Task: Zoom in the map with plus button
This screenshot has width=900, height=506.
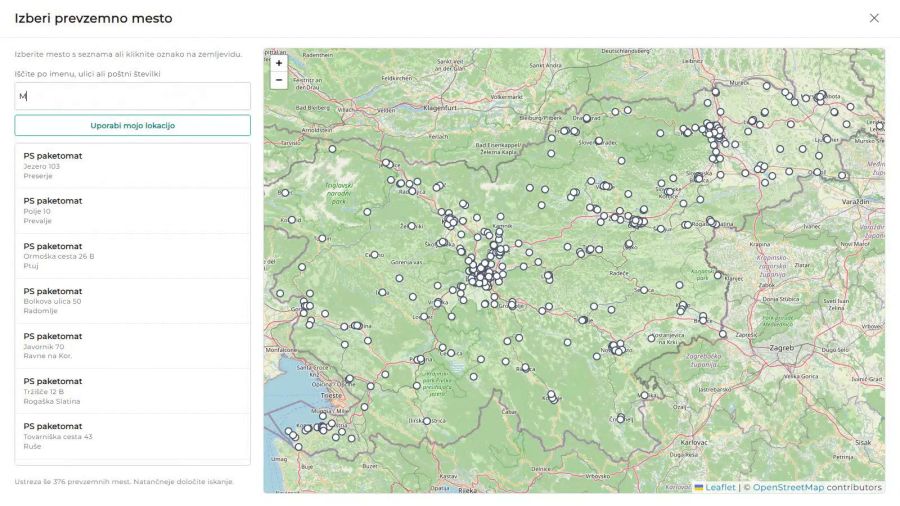Action: tap(279, 64)
